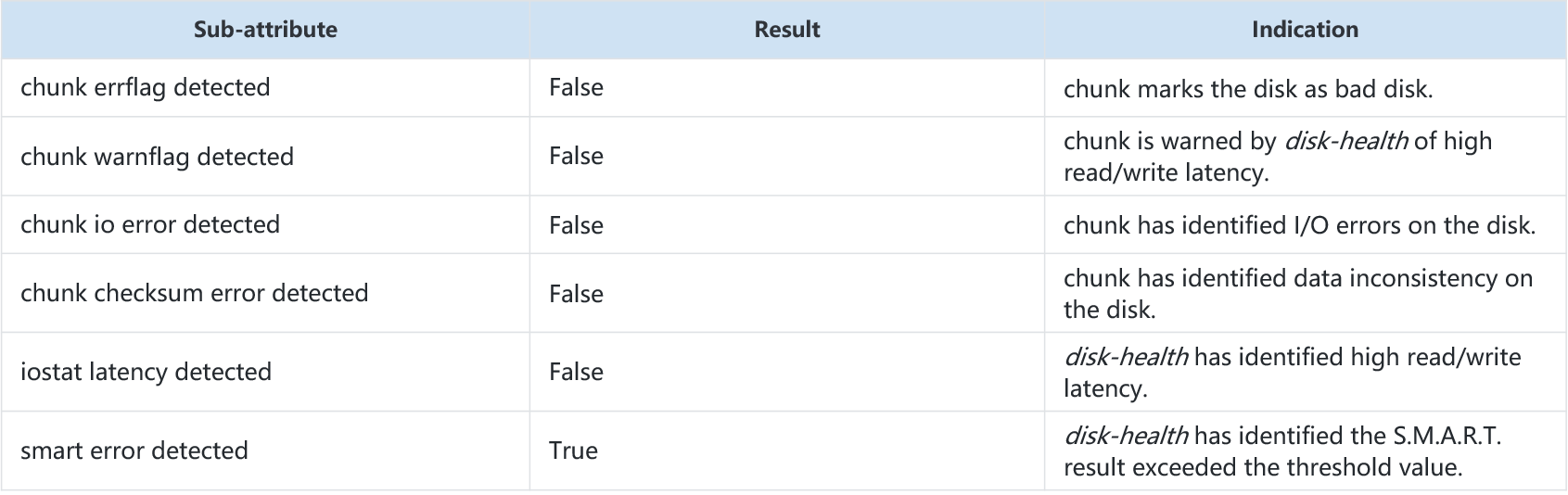
Task: Select the smart error detected cell
Action: click(x=265, y=451)
